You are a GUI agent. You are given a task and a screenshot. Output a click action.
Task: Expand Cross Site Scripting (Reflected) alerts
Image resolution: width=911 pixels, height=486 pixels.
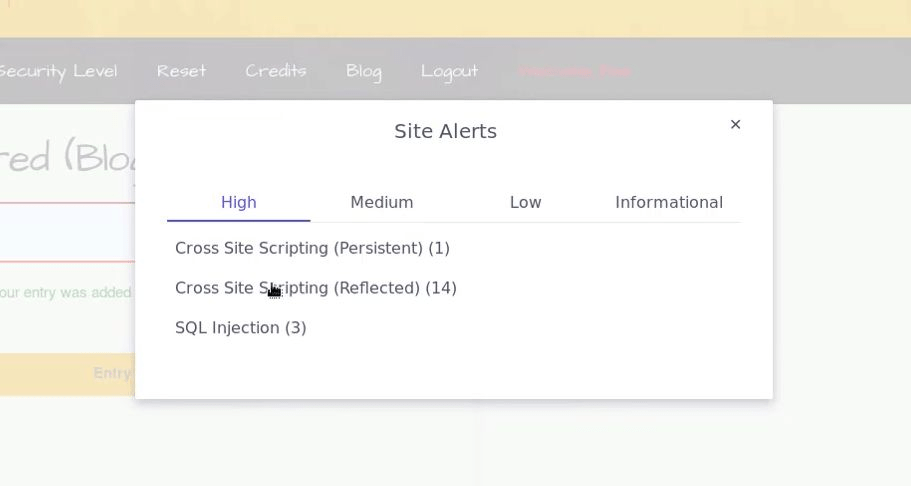point(315,288)
